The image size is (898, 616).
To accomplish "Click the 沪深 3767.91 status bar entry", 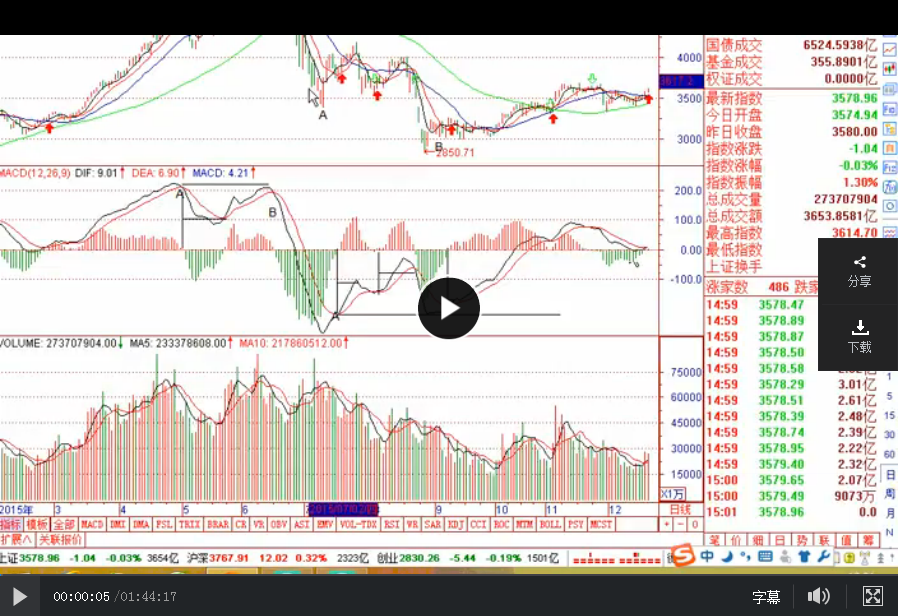I will point(218,558).
